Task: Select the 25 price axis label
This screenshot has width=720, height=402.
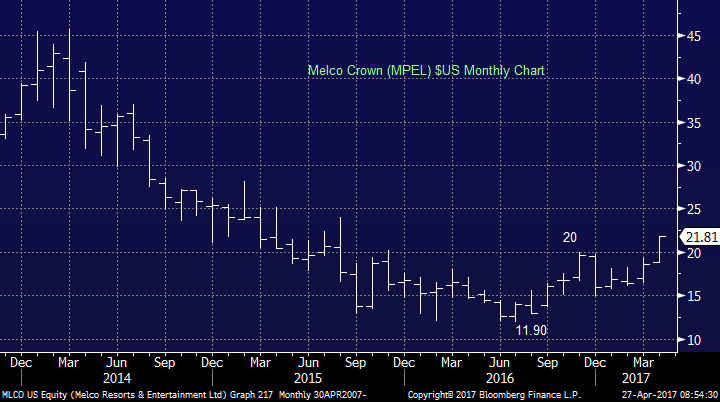Action: (694, 209)
